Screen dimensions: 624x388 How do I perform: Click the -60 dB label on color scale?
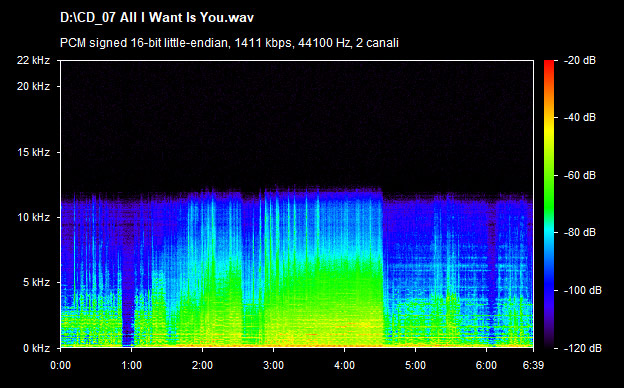pos(580,175)
